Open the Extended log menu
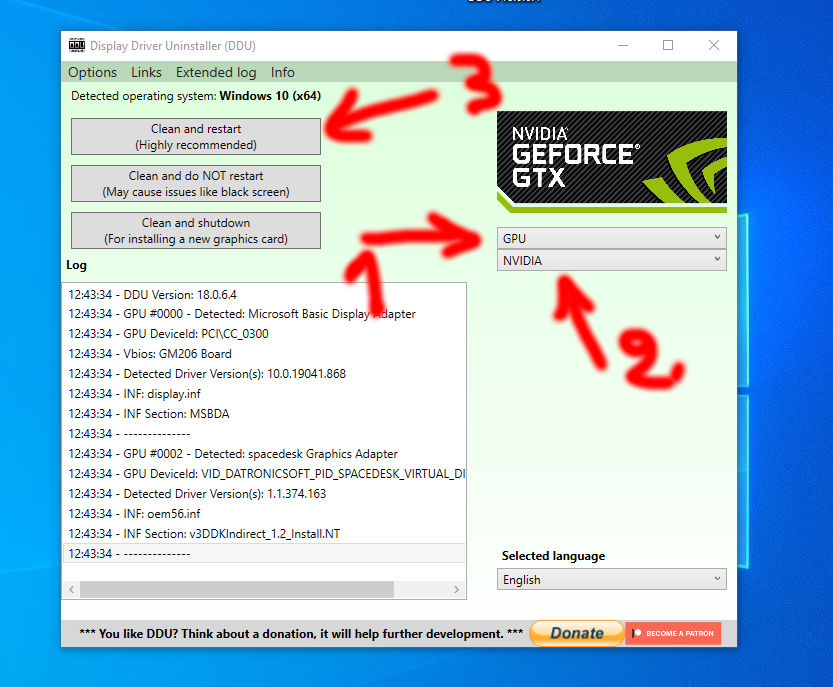833x687 pixels. point(216,72)
